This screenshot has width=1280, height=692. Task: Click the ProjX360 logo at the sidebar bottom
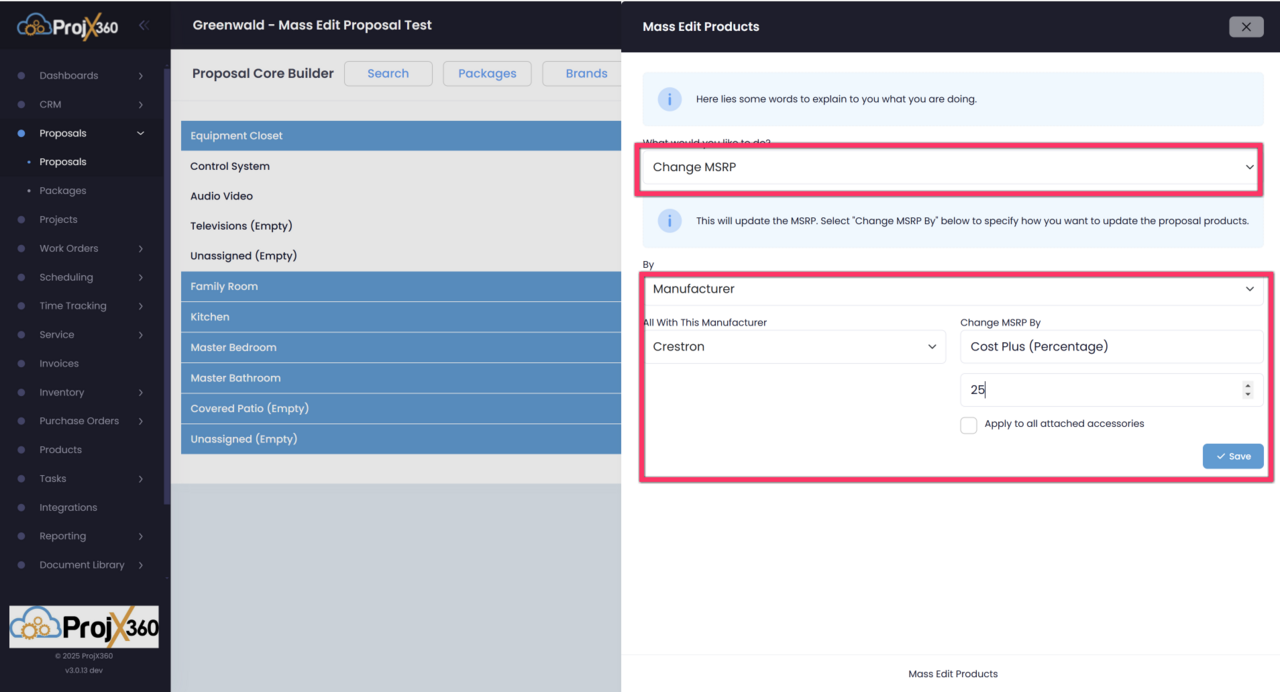coord(83,627)
